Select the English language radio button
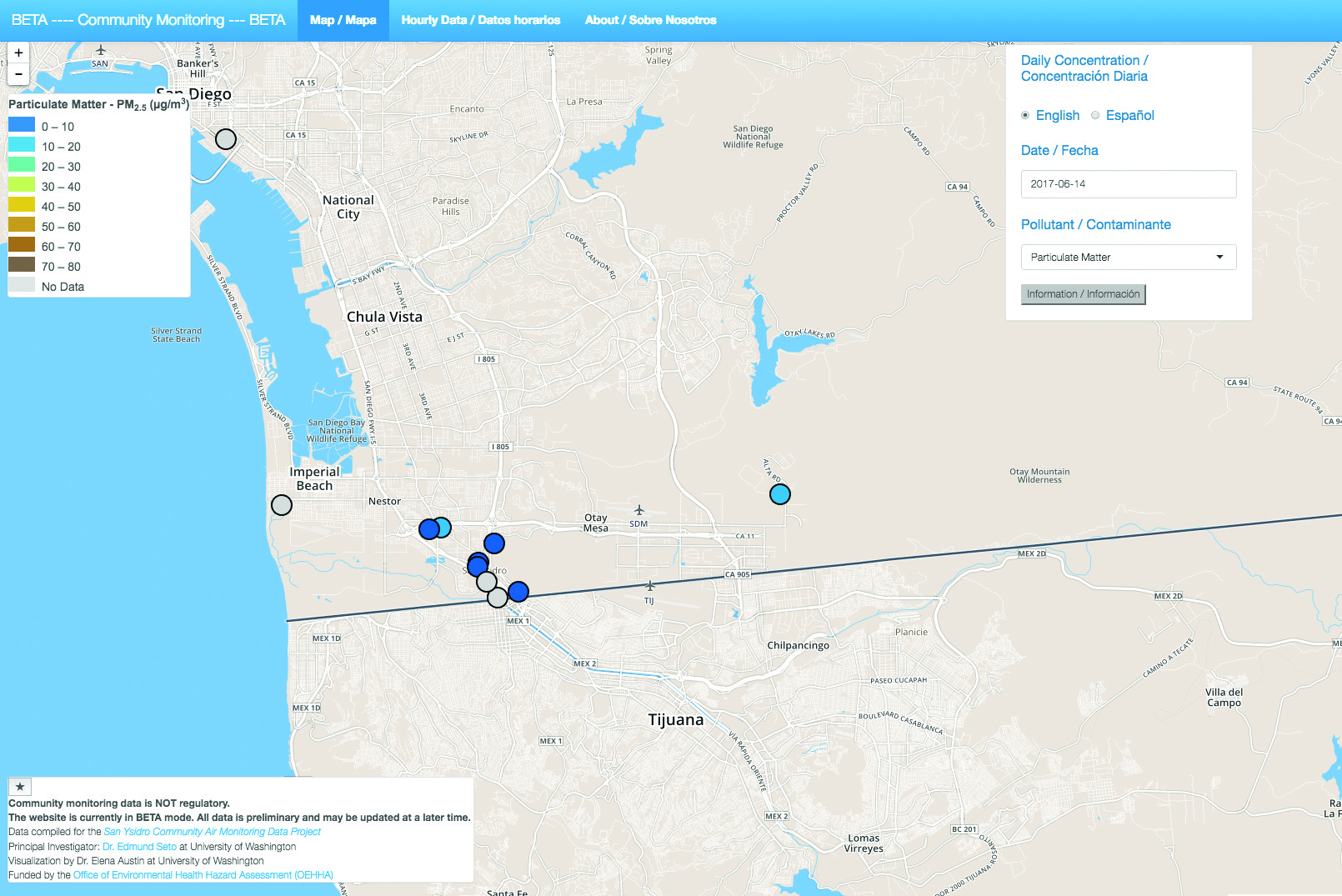The height and width of the screenshot is (896, 1342). point(1025,115)
